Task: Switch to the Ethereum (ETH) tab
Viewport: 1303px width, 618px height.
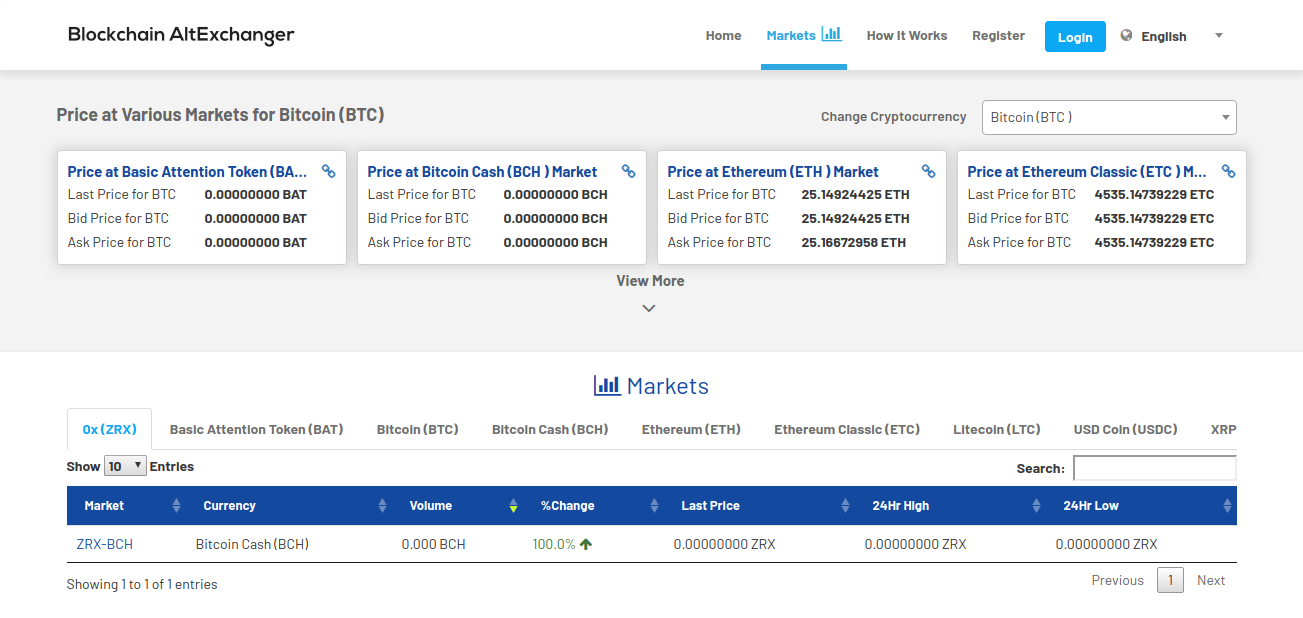Action: (691, 429)
